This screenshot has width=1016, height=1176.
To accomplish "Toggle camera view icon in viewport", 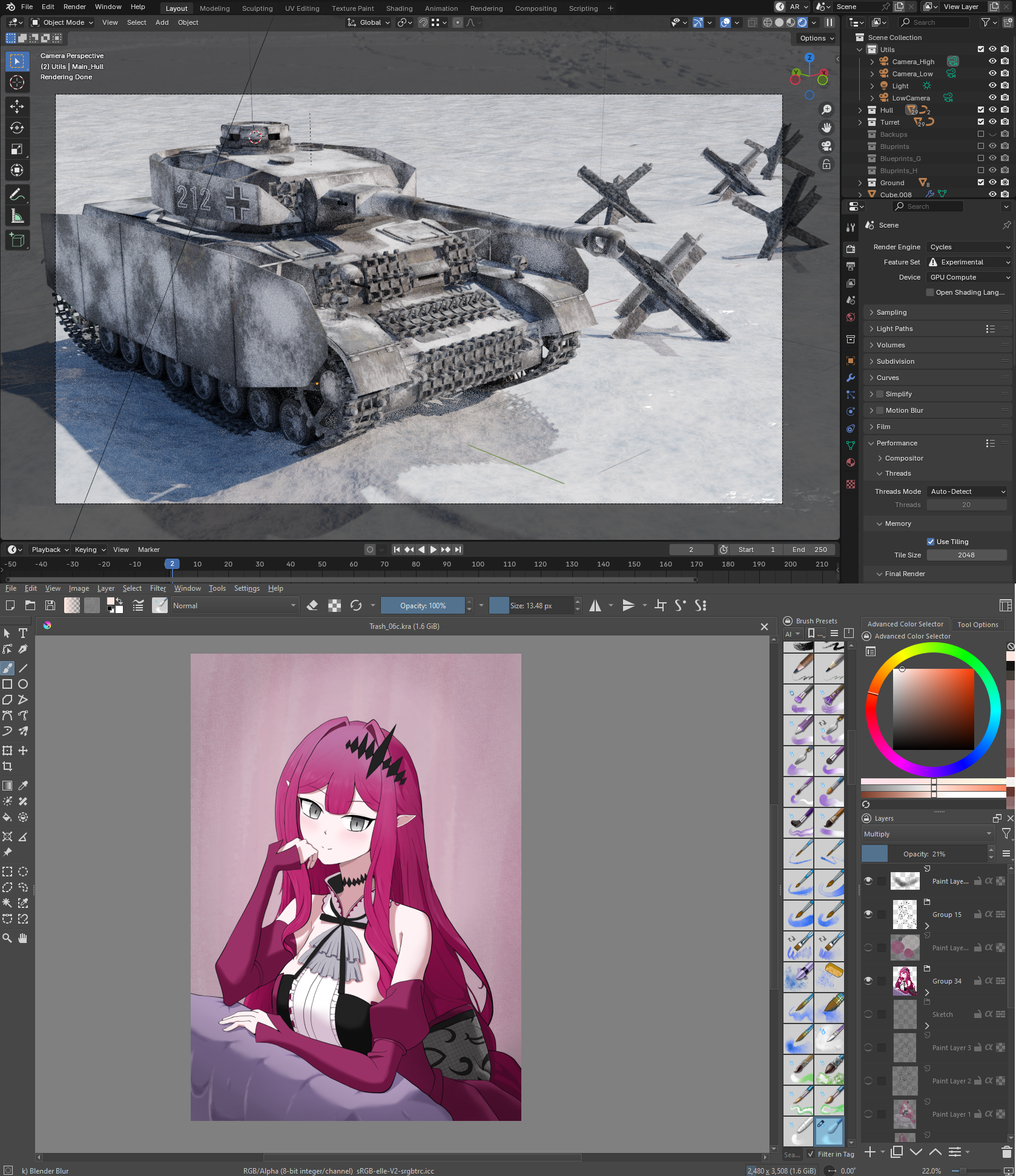I will point(826,146).
